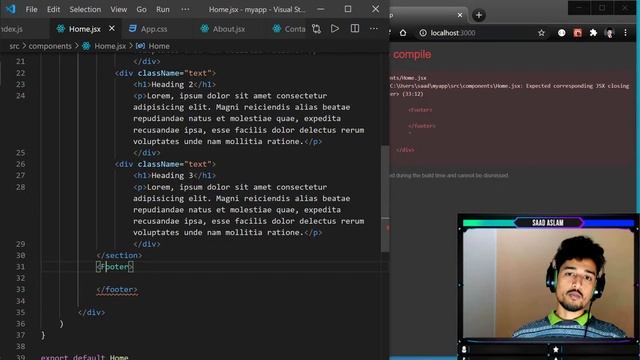Click the VS Code logo icon
The height and width of the screenshot is (360, 640).
point(11,9)
